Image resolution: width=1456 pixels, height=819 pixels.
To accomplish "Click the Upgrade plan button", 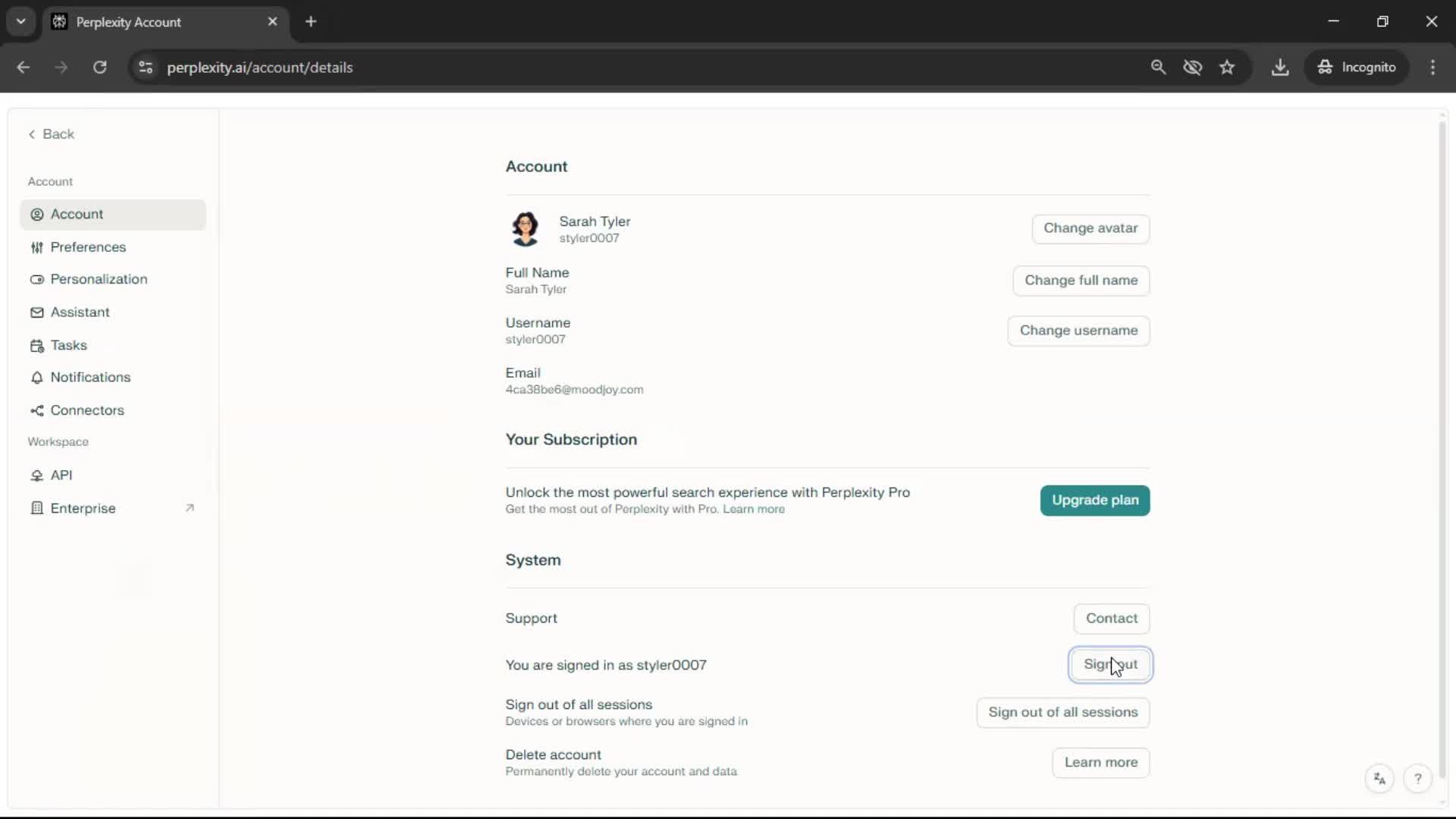I will [1094, 500].
